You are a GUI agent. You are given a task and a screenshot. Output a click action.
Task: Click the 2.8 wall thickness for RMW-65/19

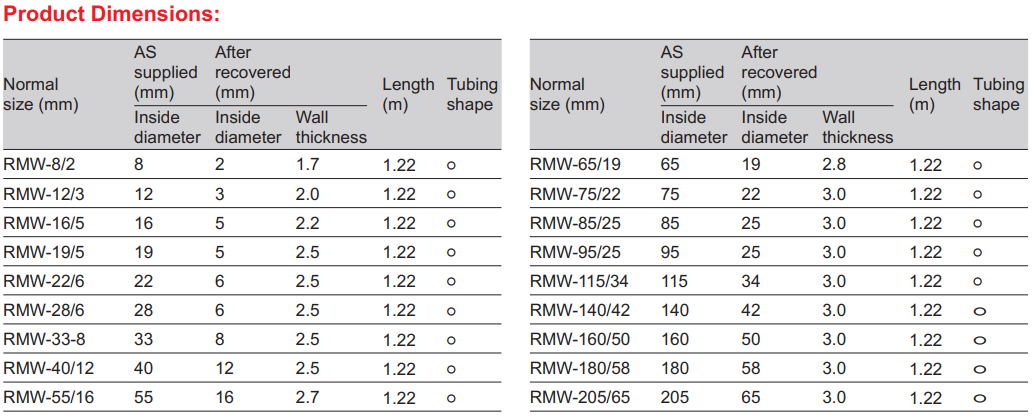833,165
